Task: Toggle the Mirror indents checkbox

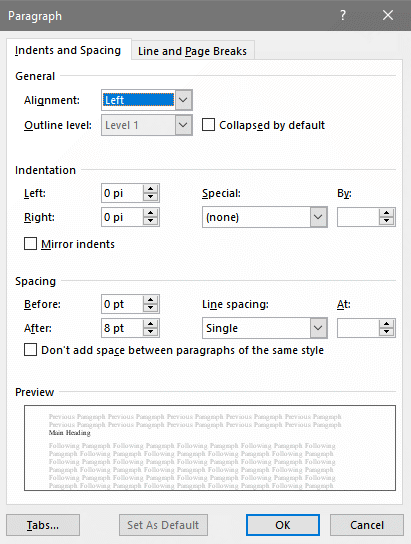Action: [31, 244]
